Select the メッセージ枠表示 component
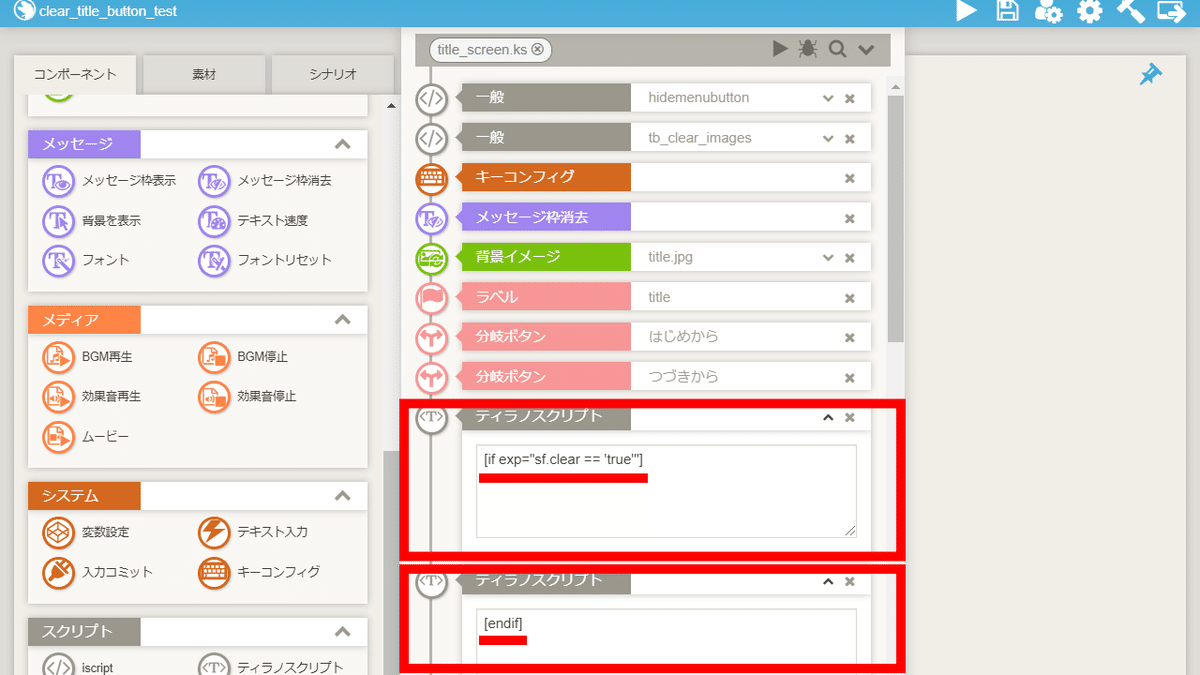Image resolution: width=1200 pixels, height=675 pixels. [109, 181]
